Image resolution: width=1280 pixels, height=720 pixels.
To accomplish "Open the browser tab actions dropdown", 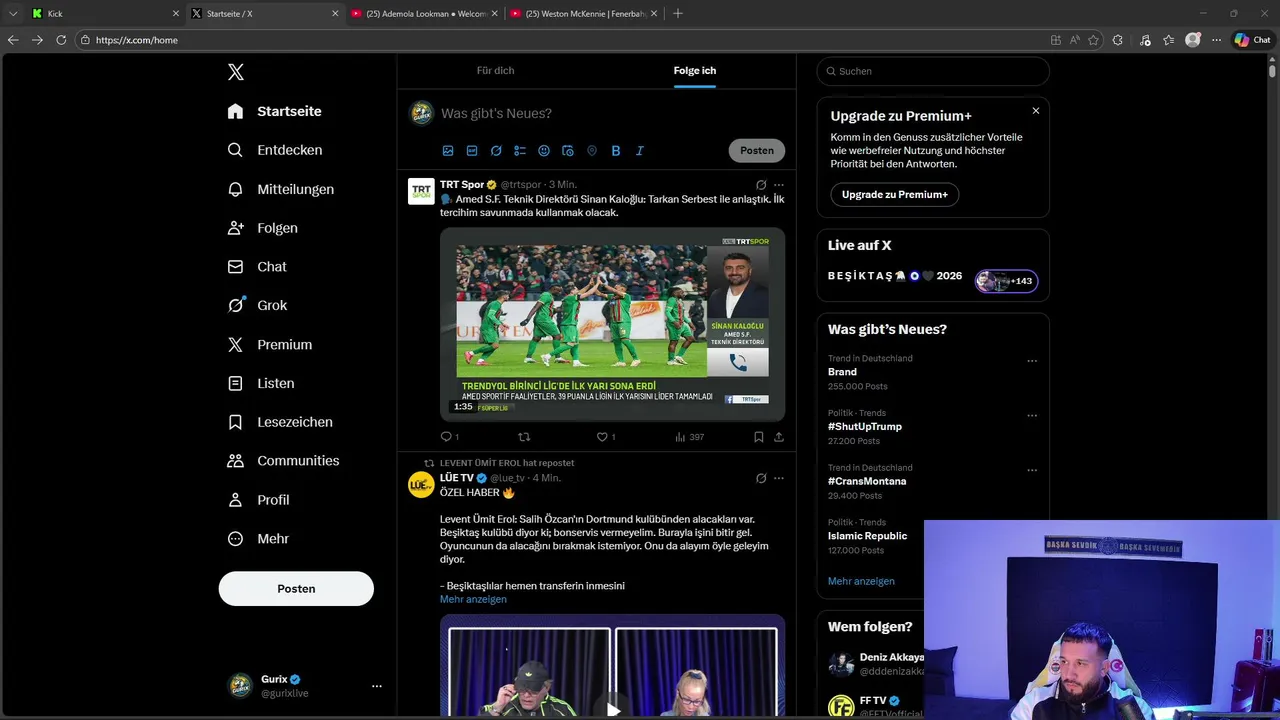I will pyautogui.click(x=13, y=13).
